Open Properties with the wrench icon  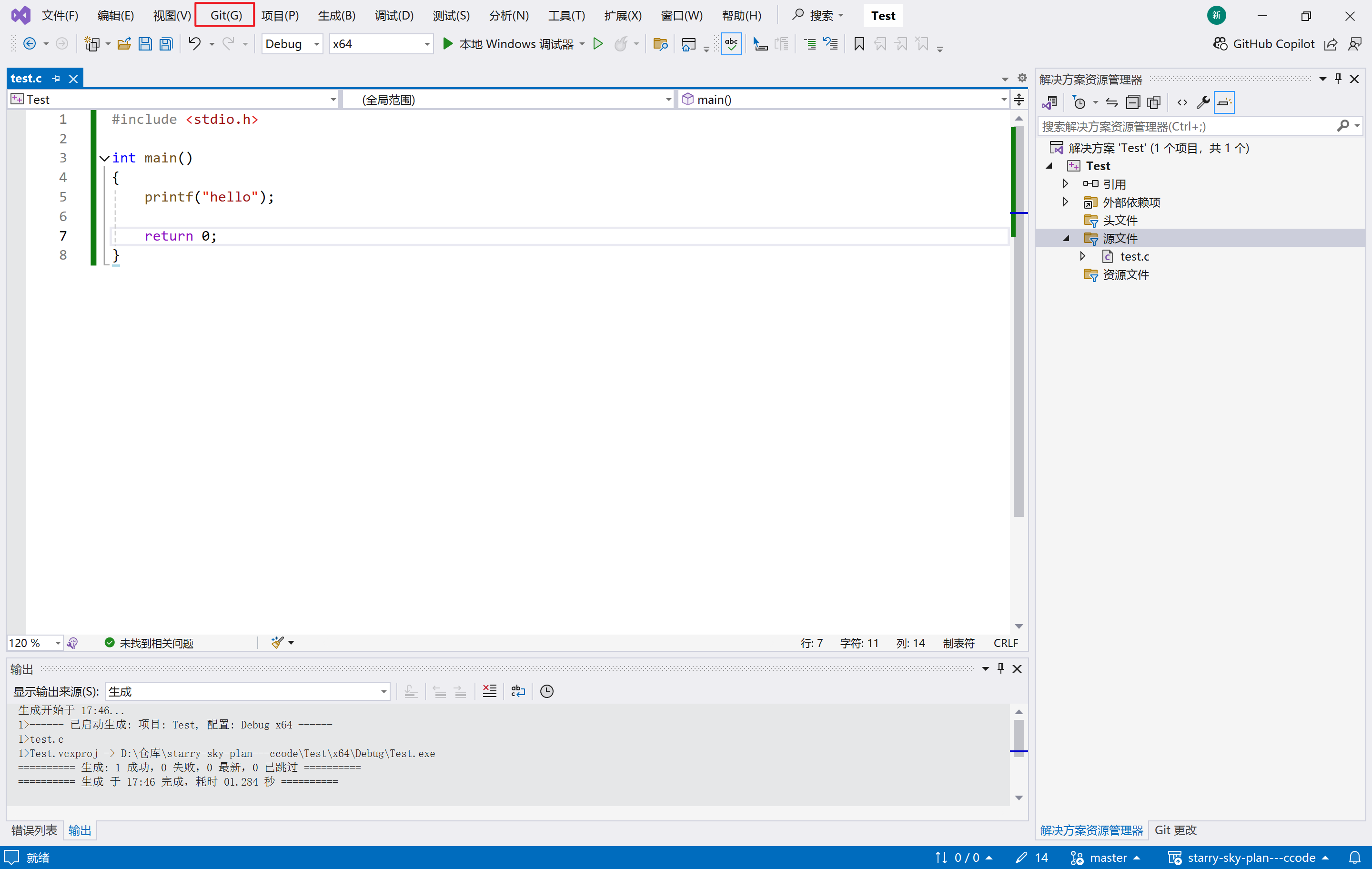point(1203,102)
